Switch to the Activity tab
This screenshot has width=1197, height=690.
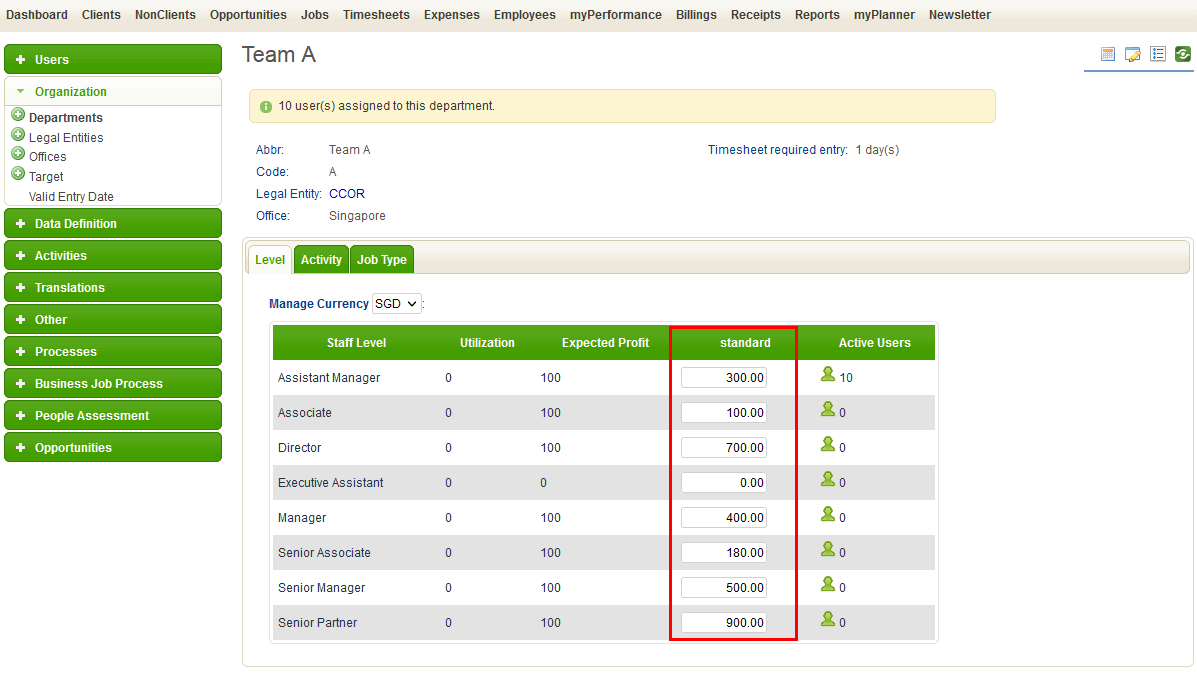(x=321, y=260)
